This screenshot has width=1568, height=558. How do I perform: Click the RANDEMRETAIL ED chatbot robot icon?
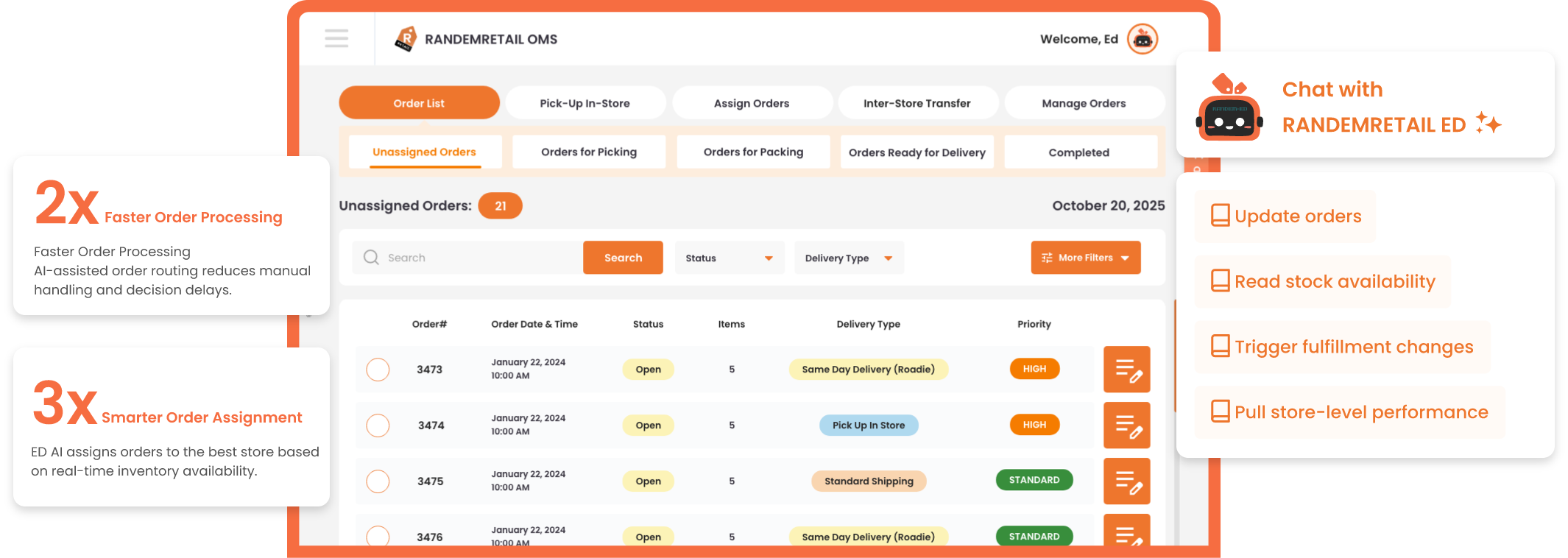[x=1229, y=109]
